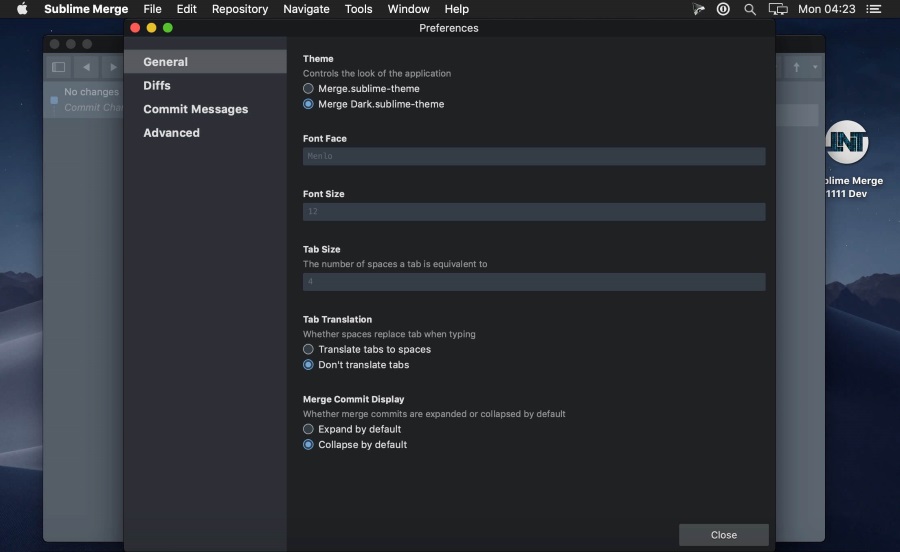Click the screen mirroring display icon
900x552 pixels.
point(778,9)
